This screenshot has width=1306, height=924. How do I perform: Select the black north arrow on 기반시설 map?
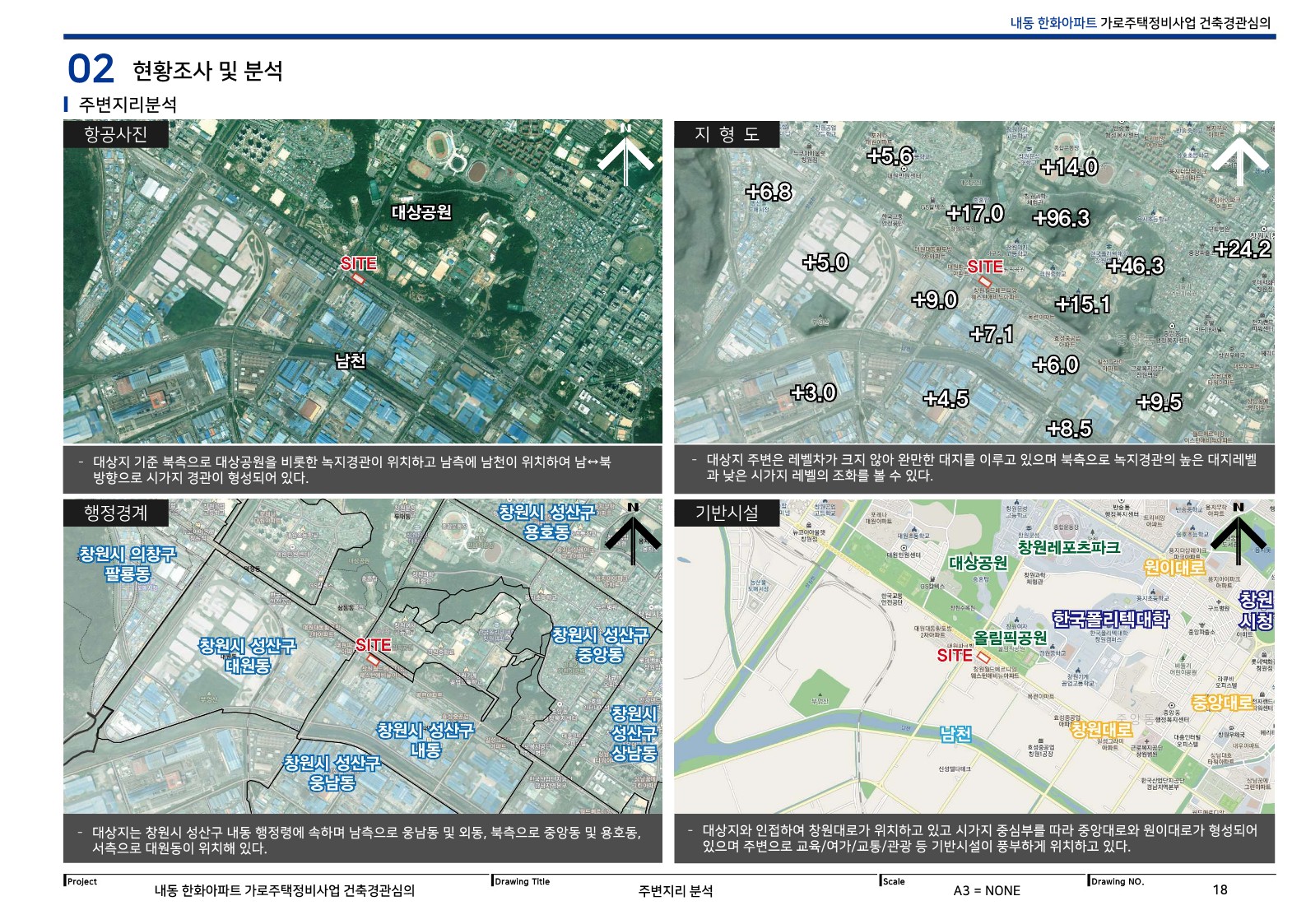point(1239,533)
